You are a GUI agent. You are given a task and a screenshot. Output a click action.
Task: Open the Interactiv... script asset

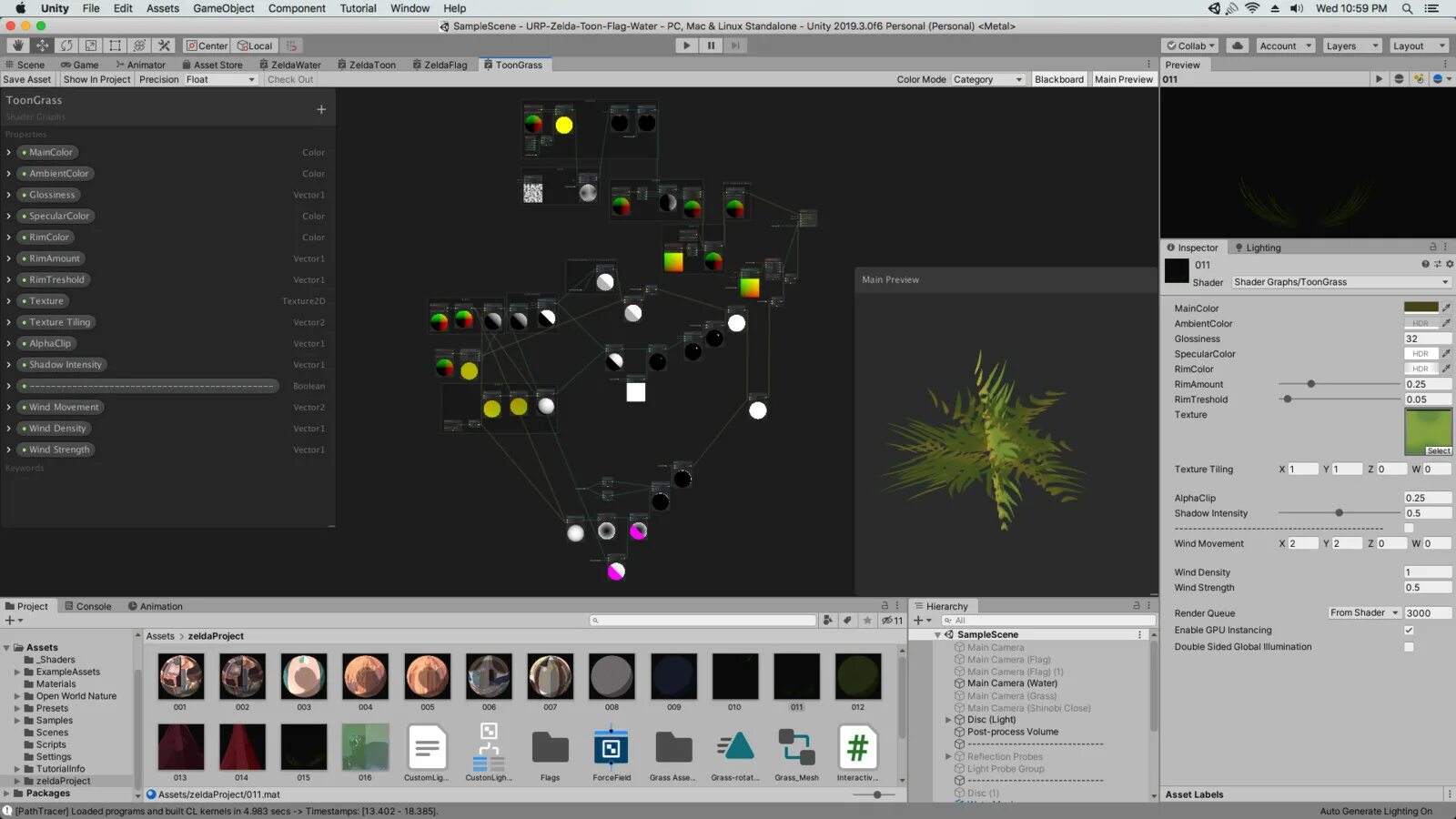click(x=857, y=754)
